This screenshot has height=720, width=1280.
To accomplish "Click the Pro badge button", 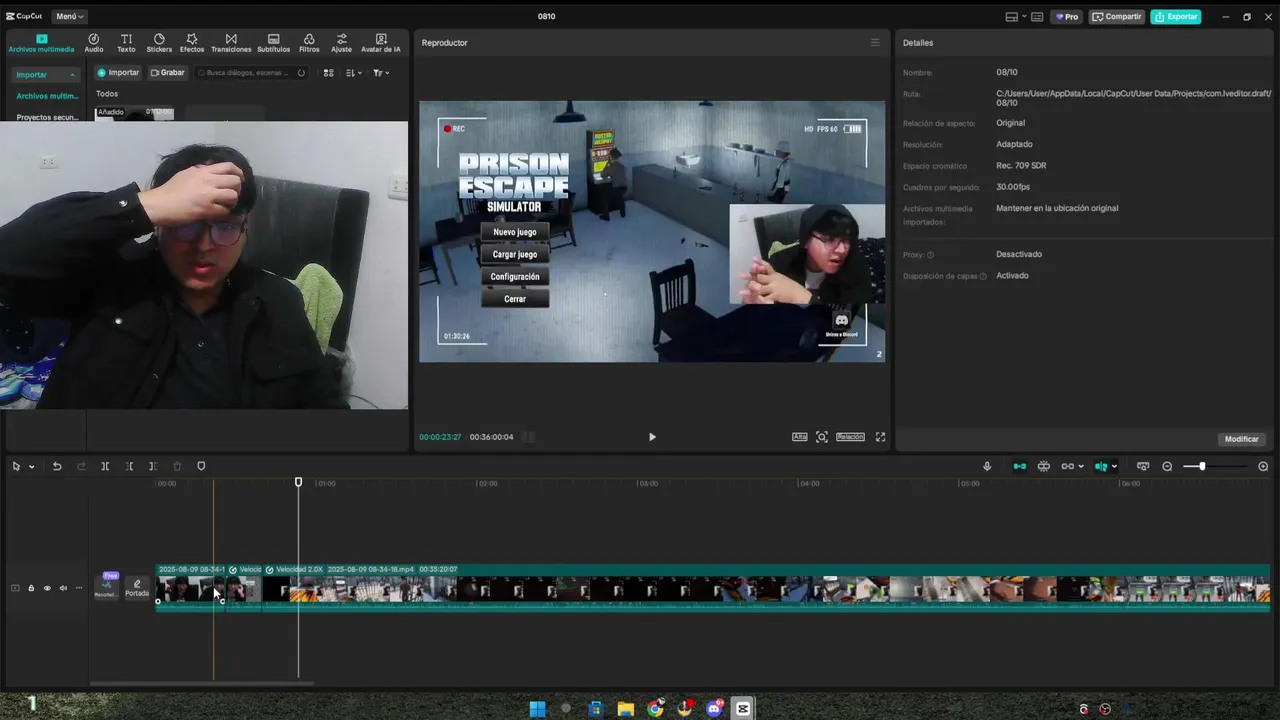I will pyautogui.click(x=1066, y=17).
